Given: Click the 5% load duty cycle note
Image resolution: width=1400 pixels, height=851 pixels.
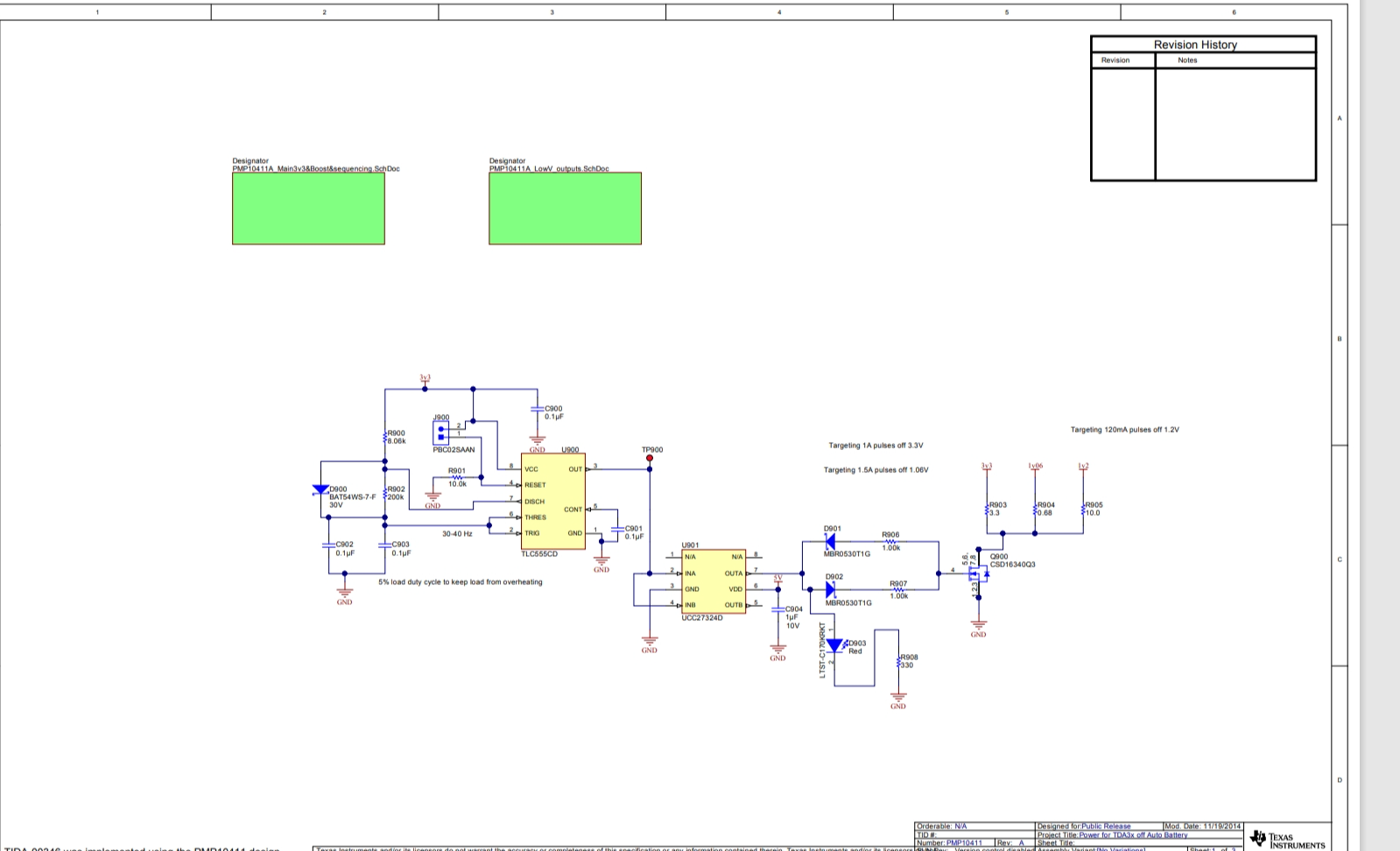Looking at the screenshot, I should pos(461,582).
